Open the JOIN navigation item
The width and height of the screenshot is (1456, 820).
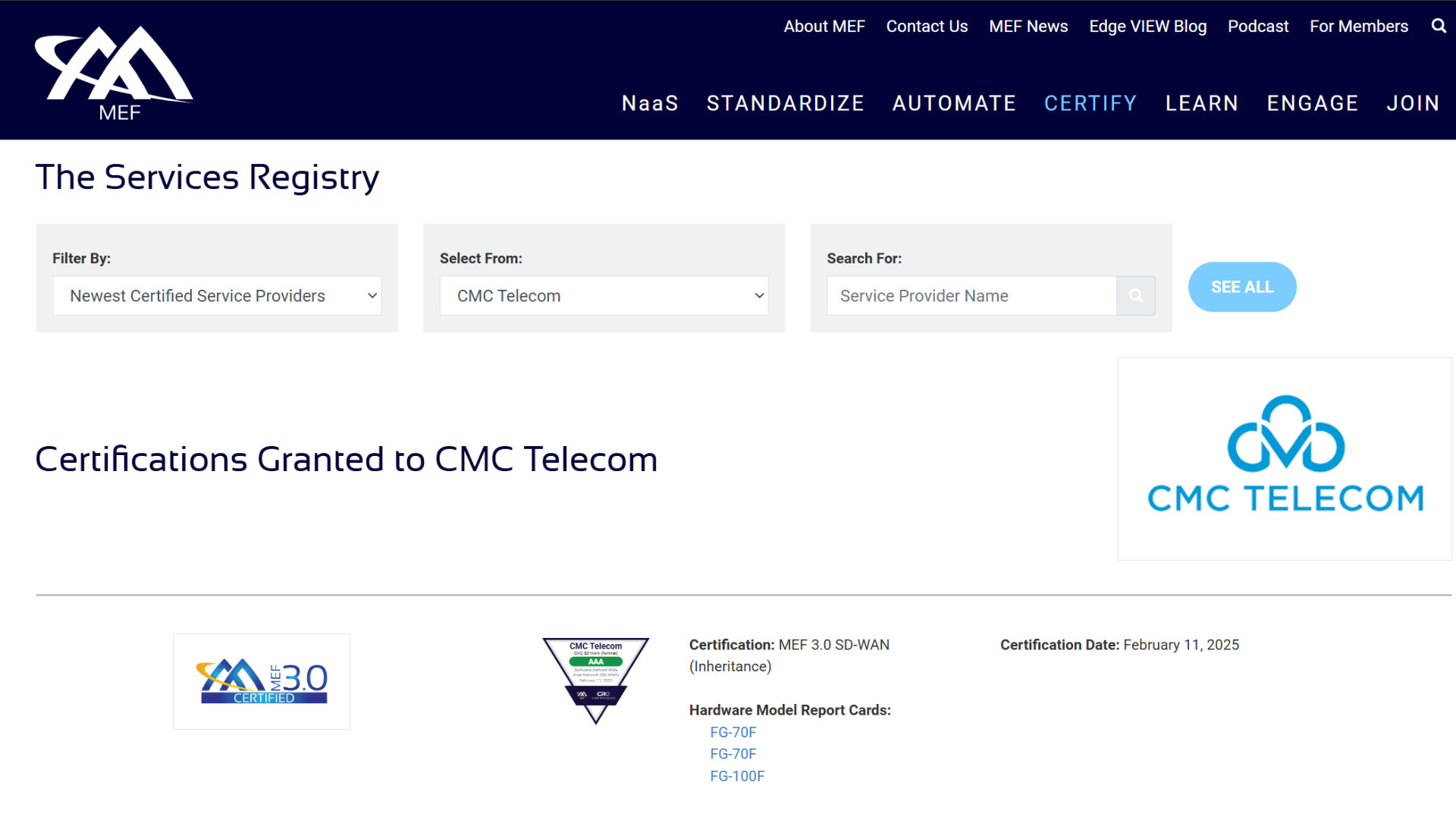point(1413,103)
